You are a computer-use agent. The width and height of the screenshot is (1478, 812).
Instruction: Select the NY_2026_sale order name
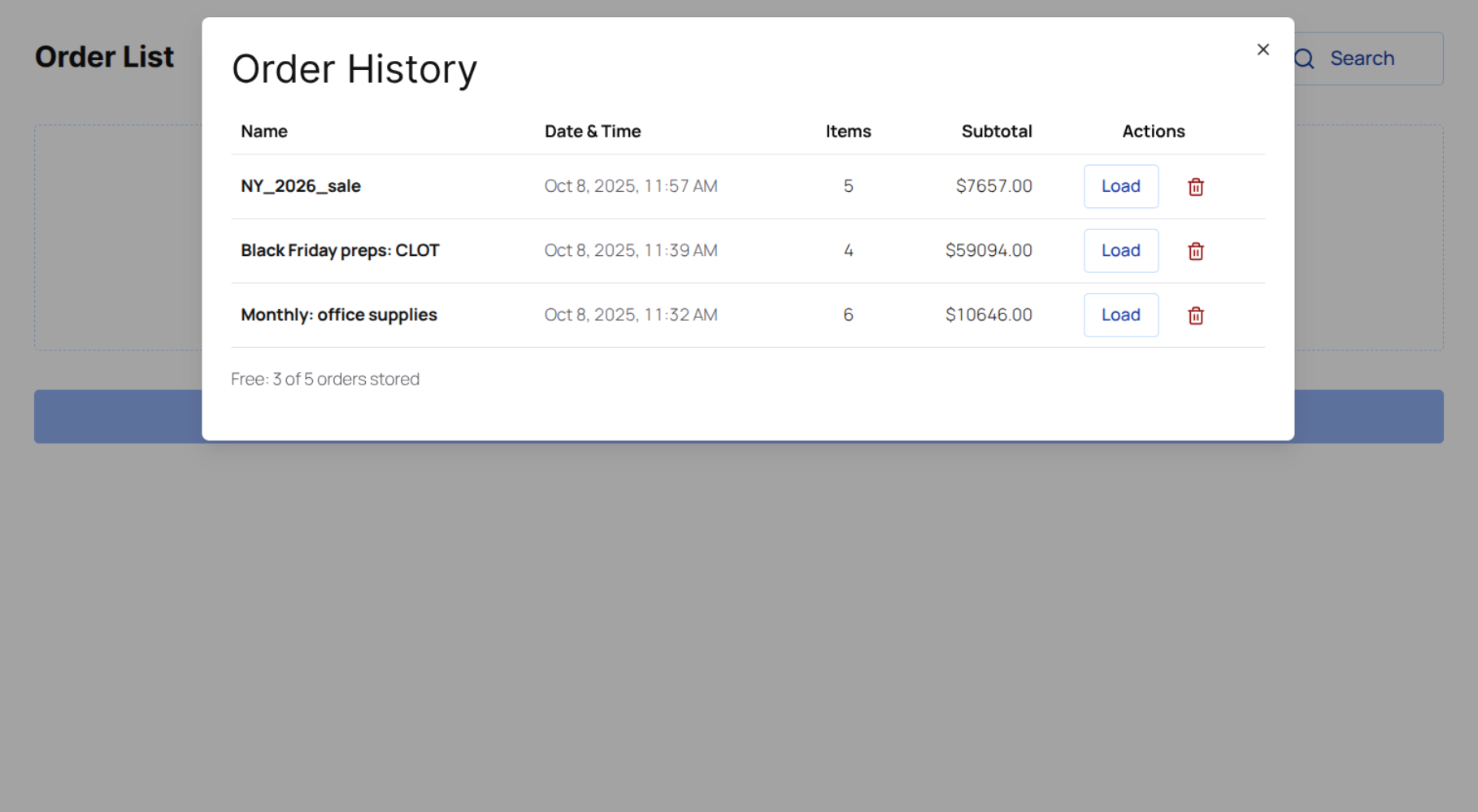point(300,185)
